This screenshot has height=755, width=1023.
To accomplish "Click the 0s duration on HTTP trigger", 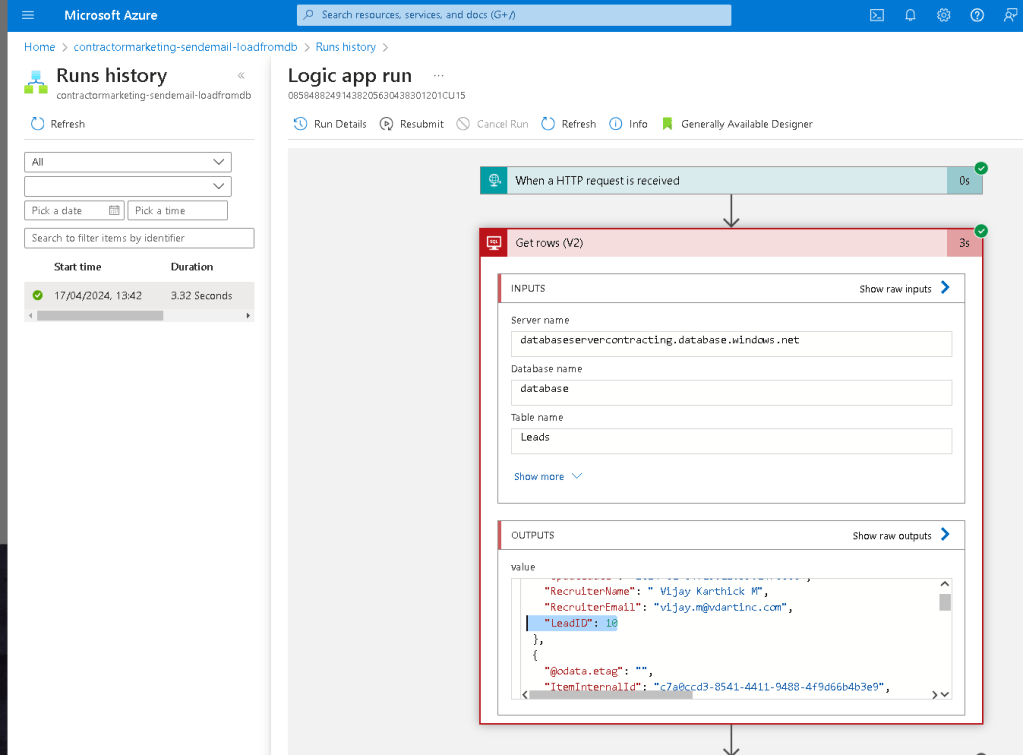I will coord(964,181).
